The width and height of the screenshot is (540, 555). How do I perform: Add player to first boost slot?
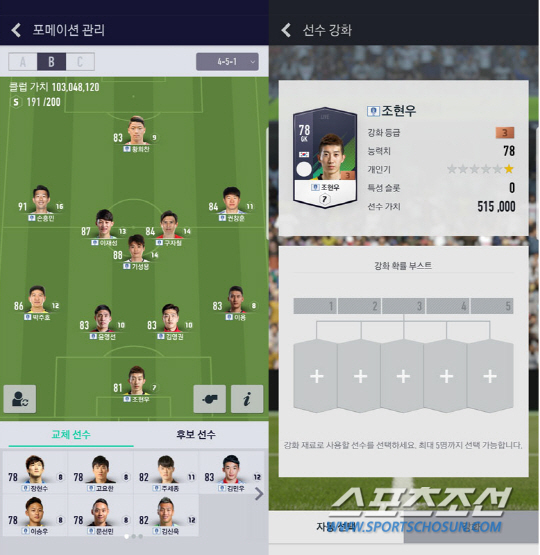click(316, 376)
